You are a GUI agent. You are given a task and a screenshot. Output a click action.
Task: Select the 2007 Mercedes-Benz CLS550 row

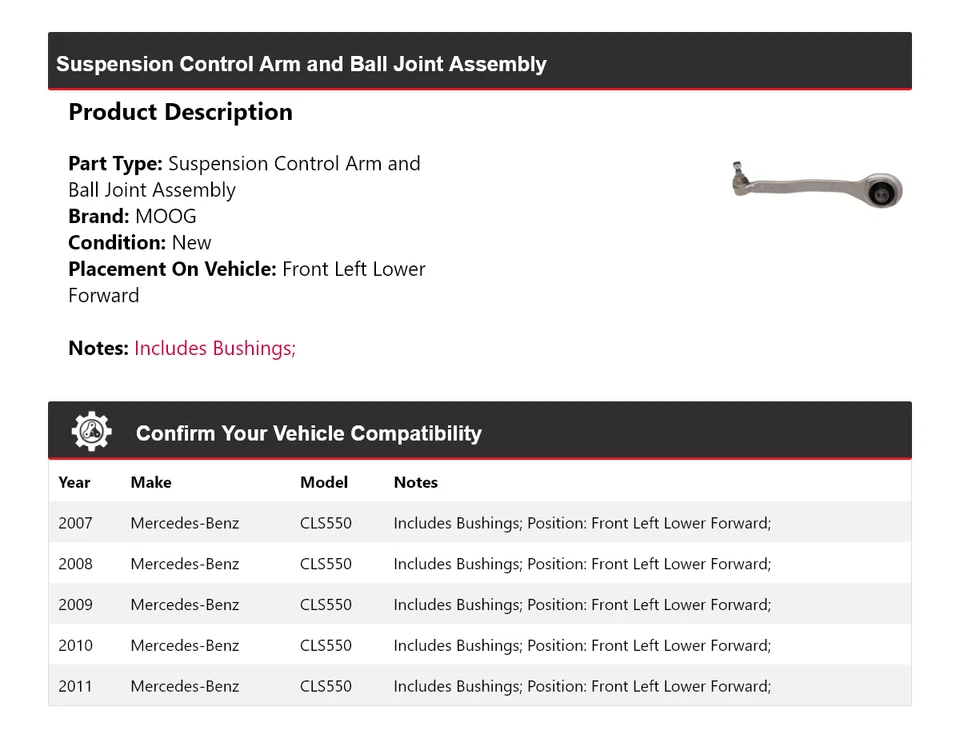(x=479, y=523)
